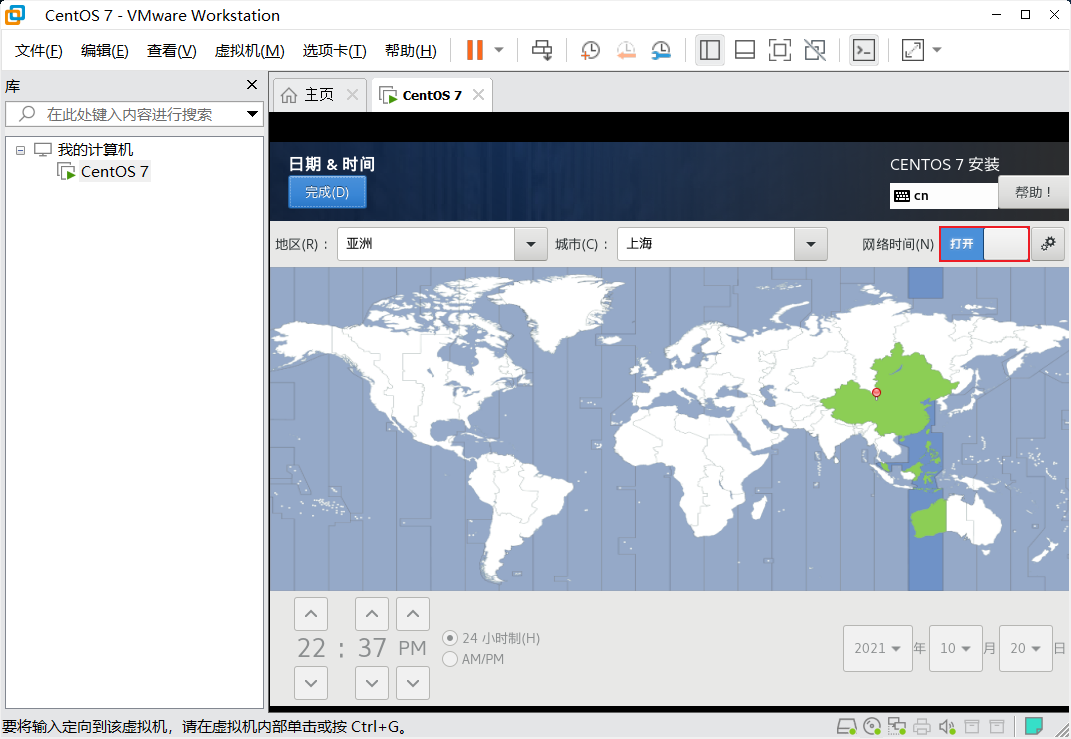1071x739 pixels.
Task: Close the 库 library panel
Action: (x=252, y=85)
